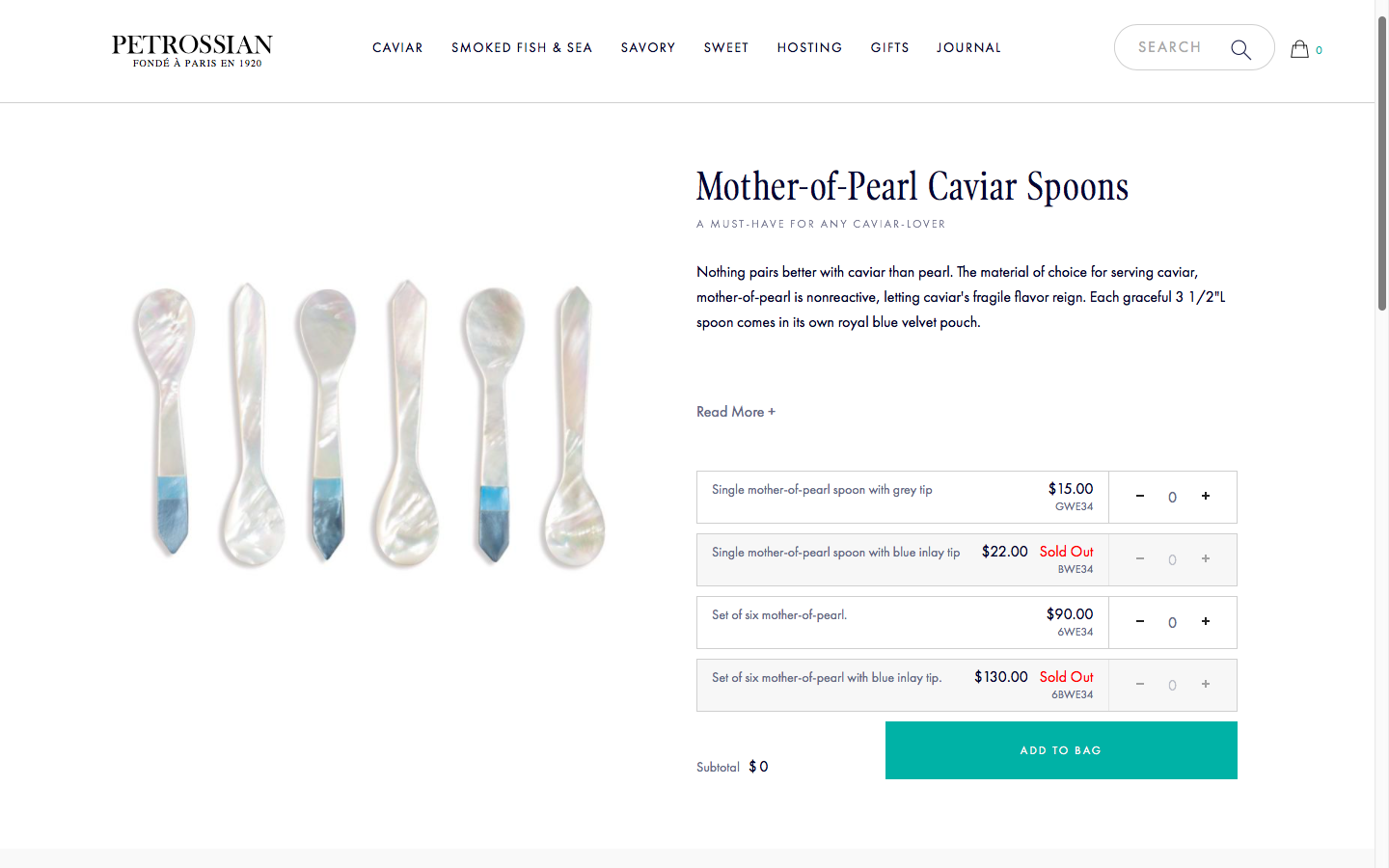Open the shopping bag icon
Screen dimensions: 1389x868
pos(1299,49)
